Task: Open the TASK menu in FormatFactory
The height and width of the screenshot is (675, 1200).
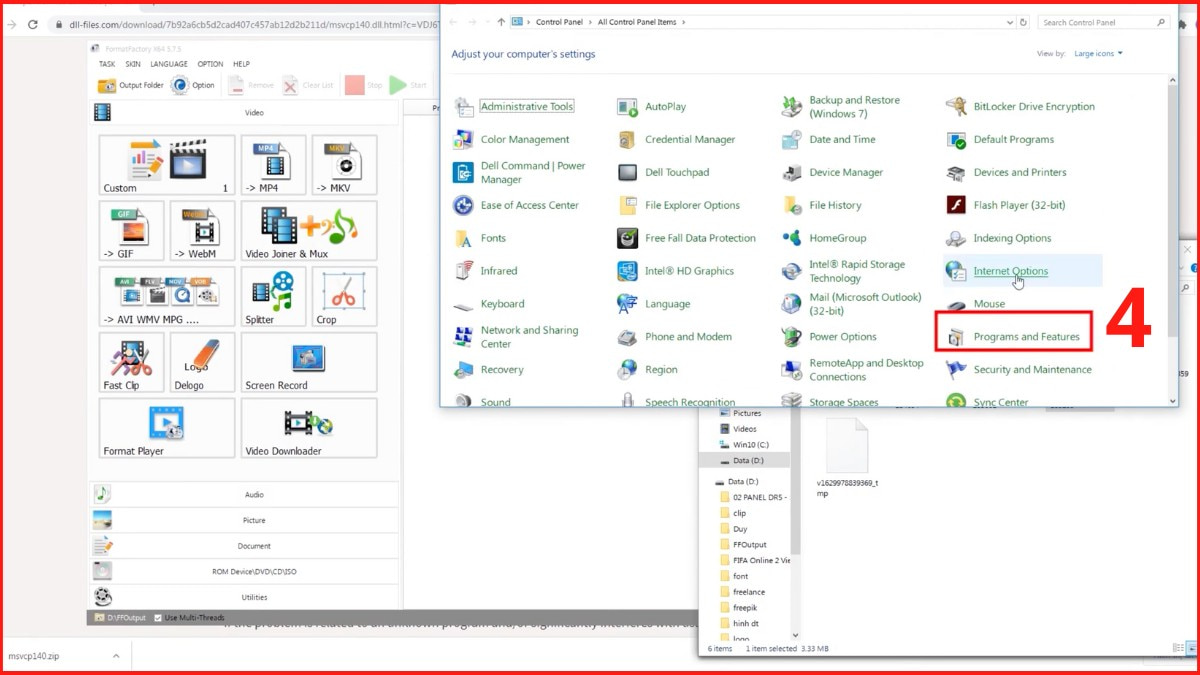Action: pyautogui.click(x=106, y=64)
